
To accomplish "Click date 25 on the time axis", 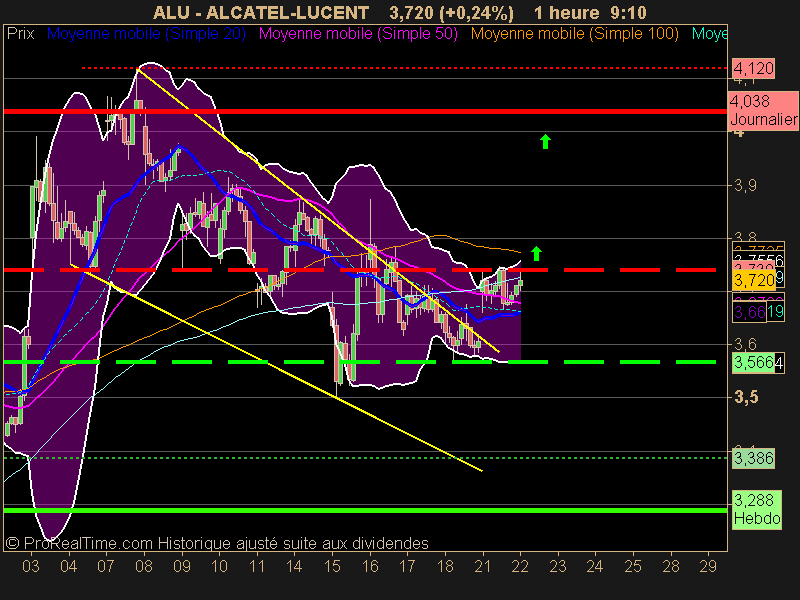I will click(633, 566).
